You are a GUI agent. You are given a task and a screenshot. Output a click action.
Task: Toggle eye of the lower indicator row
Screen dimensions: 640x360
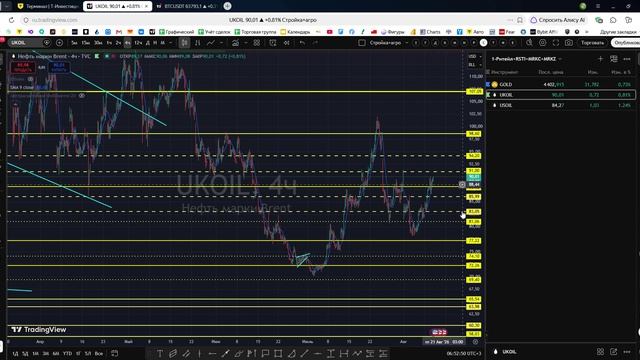82,96
